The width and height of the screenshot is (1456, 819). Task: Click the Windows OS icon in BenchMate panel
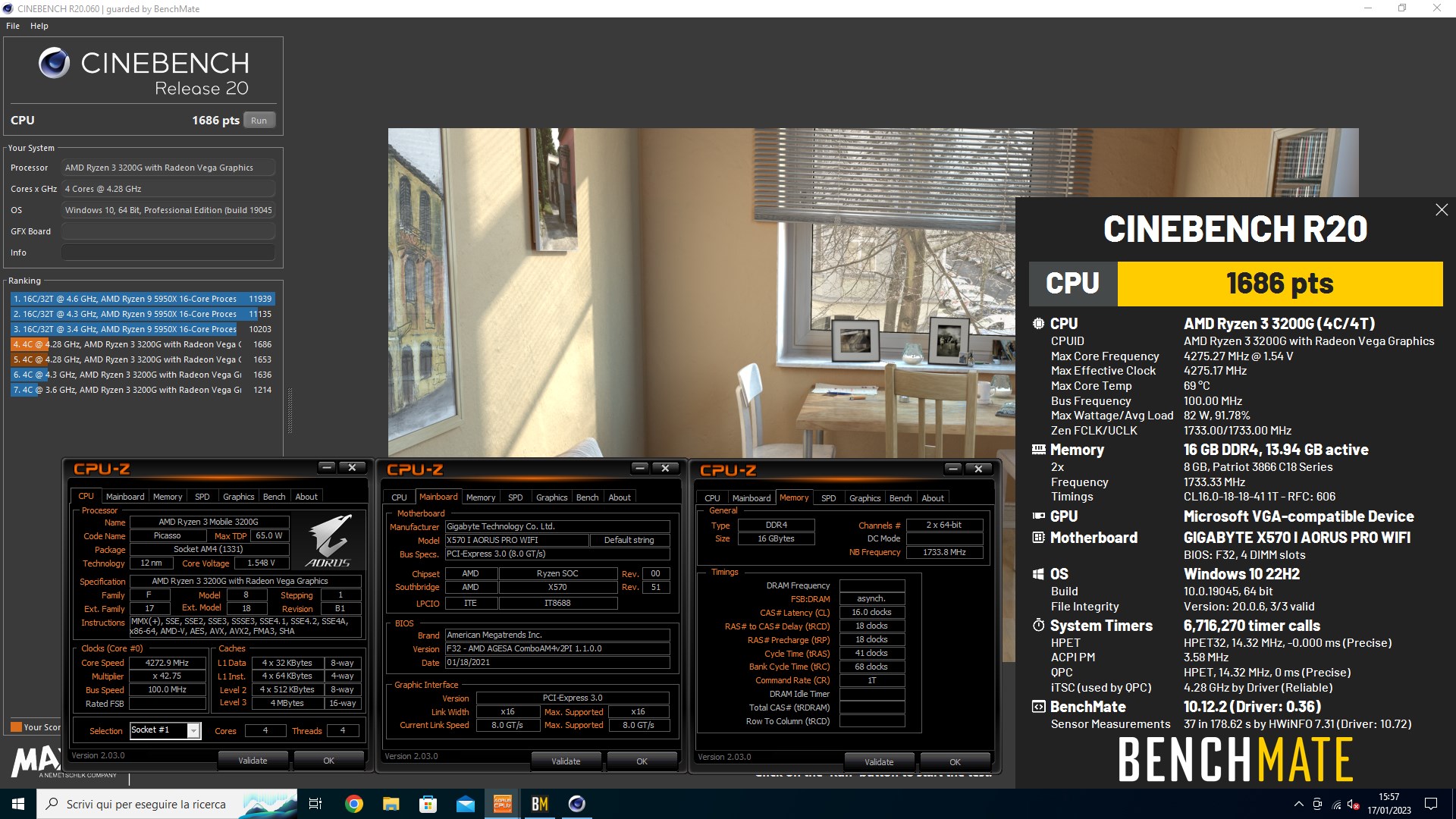(1038, 574)
